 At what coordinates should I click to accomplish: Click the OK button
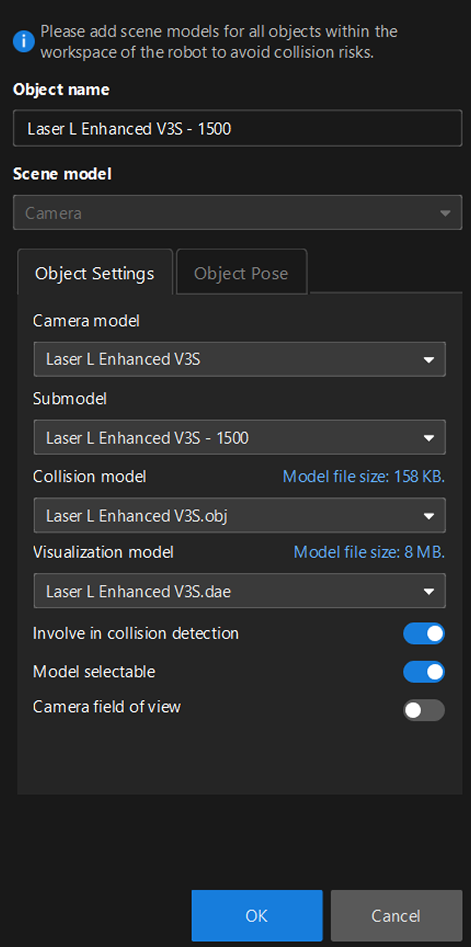pyautogui.click(x=257, y=916)
